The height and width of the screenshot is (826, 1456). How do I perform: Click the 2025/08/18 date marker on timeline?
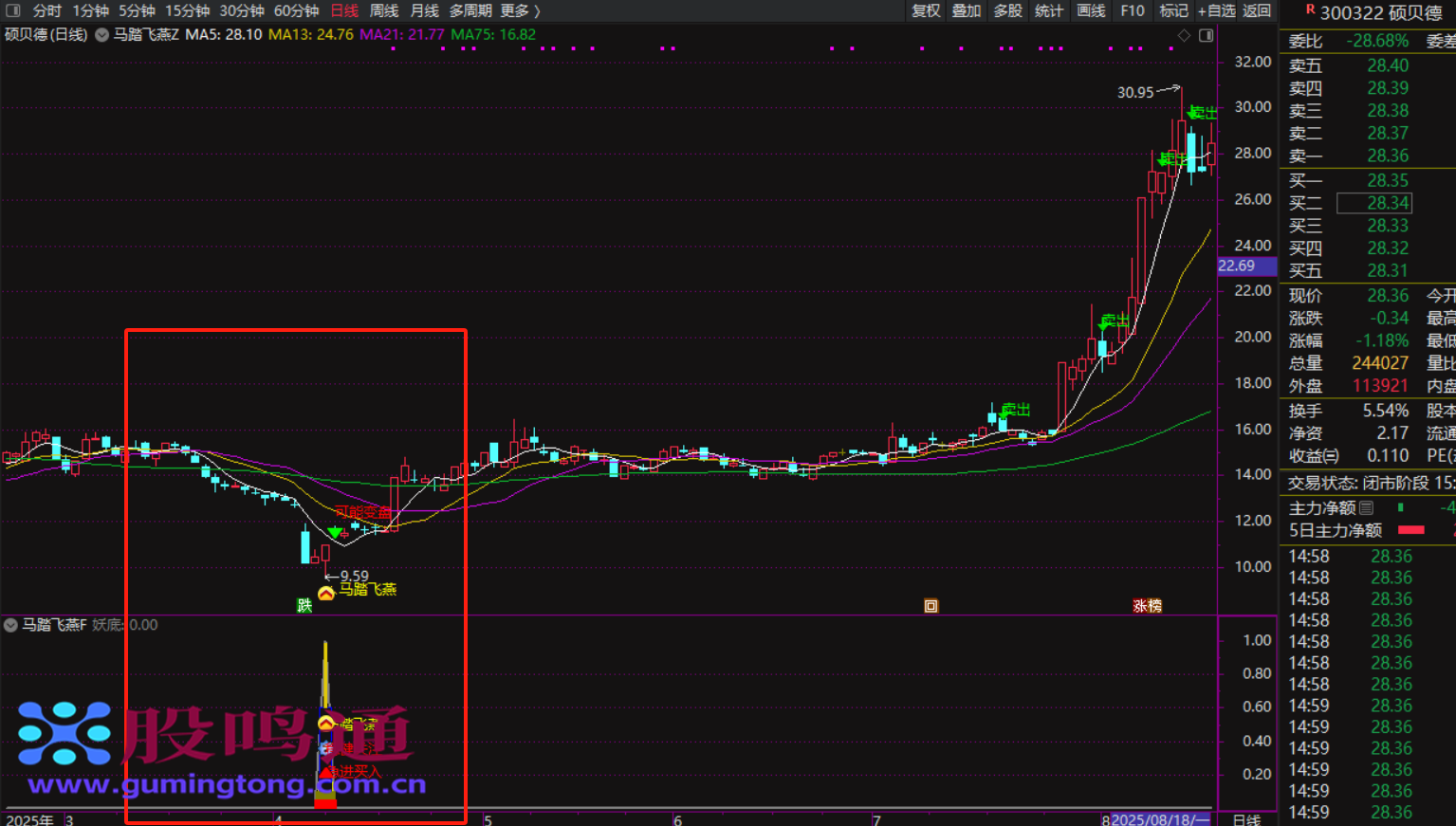point(1159,819)
